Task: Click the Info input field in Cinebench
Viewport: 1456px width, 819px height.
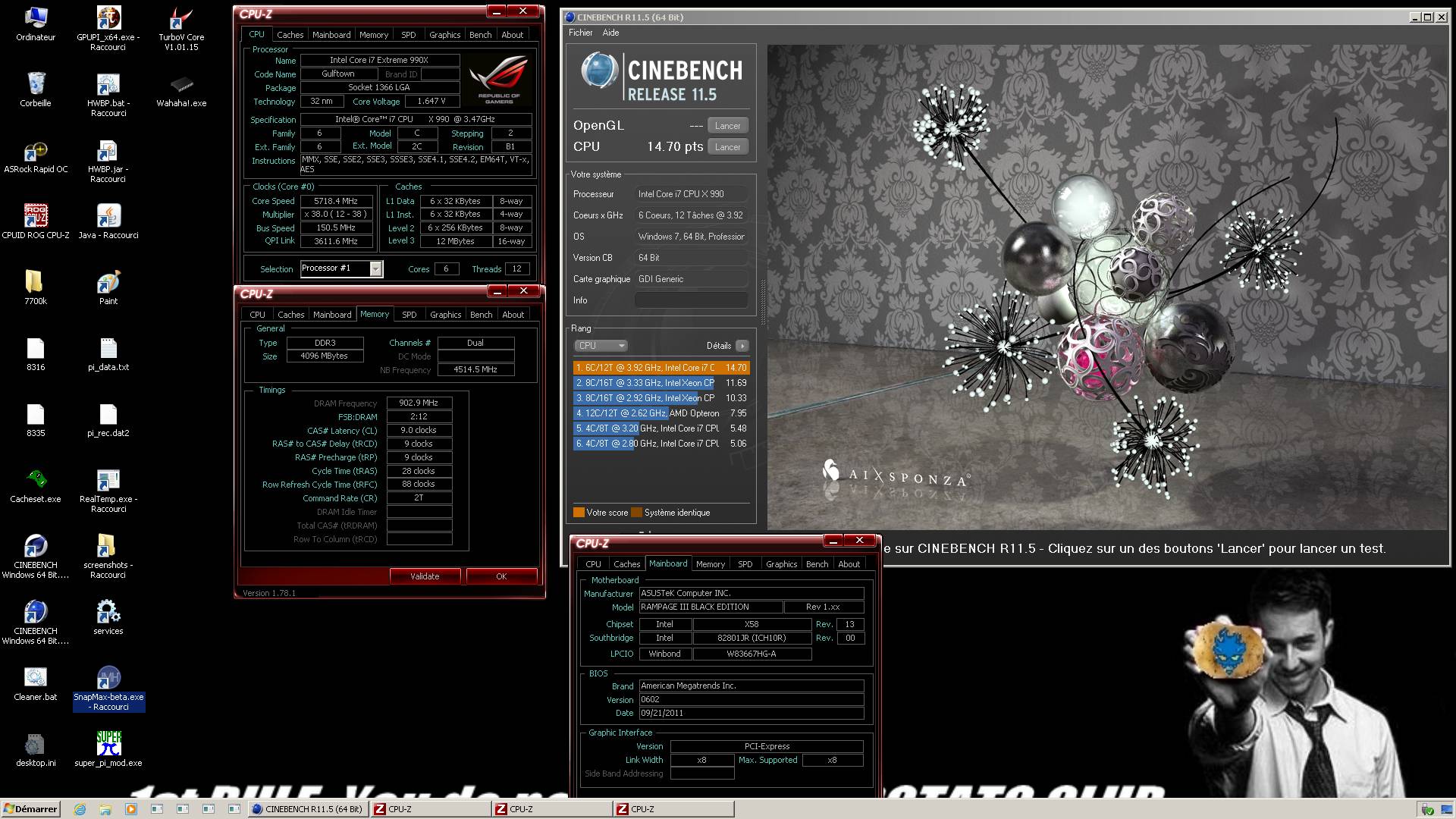Action: point(691,300)
